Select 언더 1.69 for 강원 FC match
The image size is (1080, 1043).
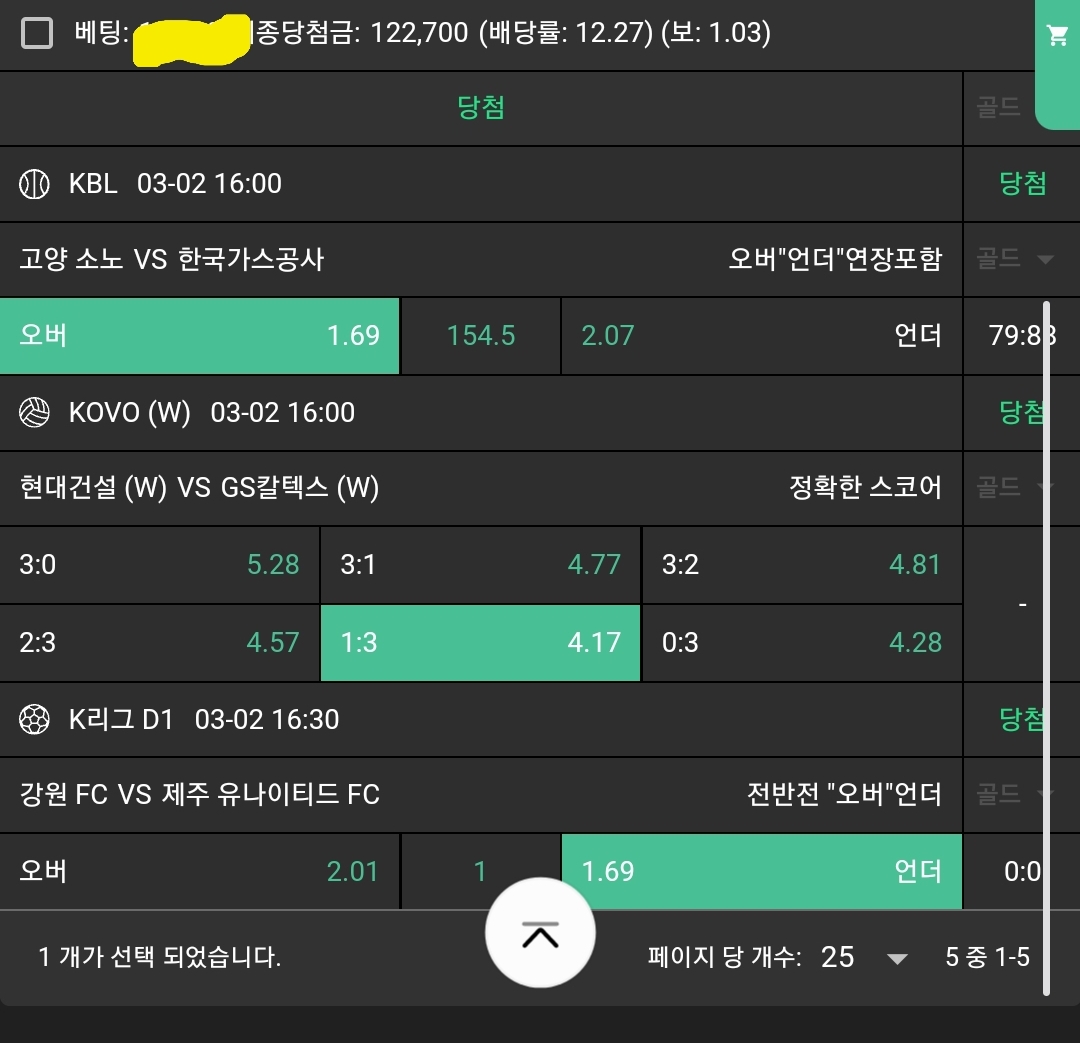tap(761, 871)
